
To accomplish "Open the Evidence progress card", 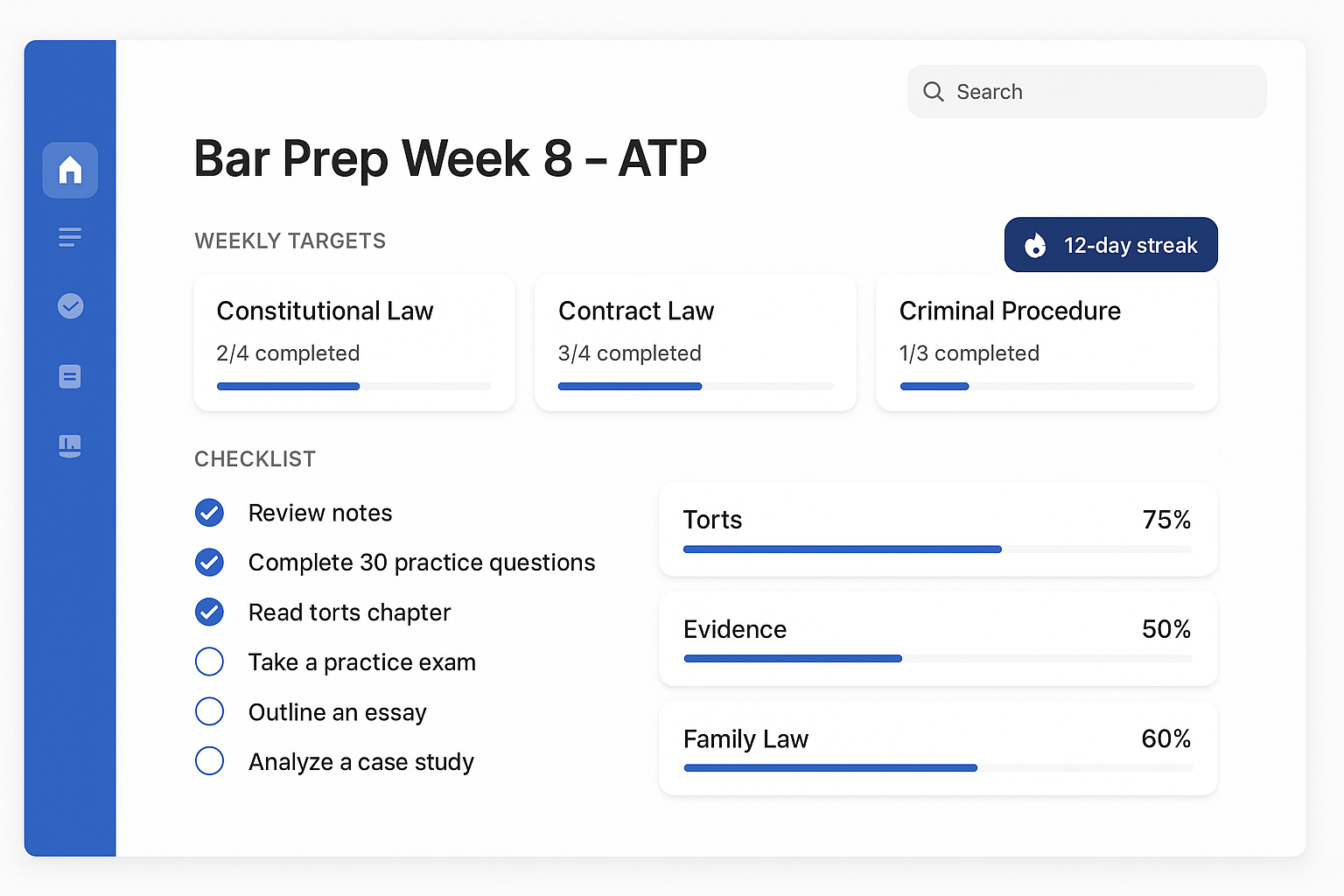I will tap(936, 638).
